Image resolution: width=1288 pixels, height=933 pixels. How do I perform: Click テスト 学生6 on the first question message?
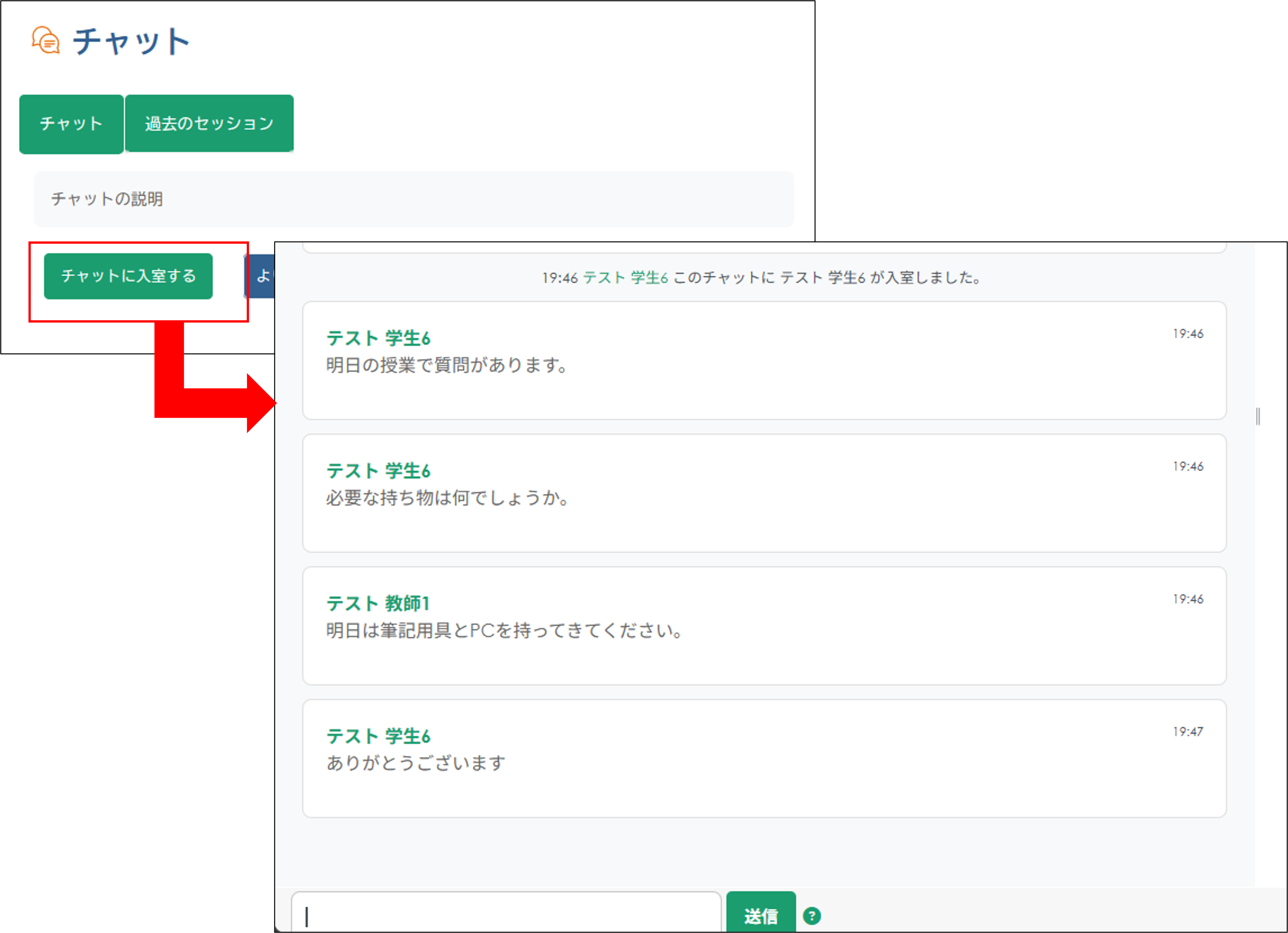378,337
